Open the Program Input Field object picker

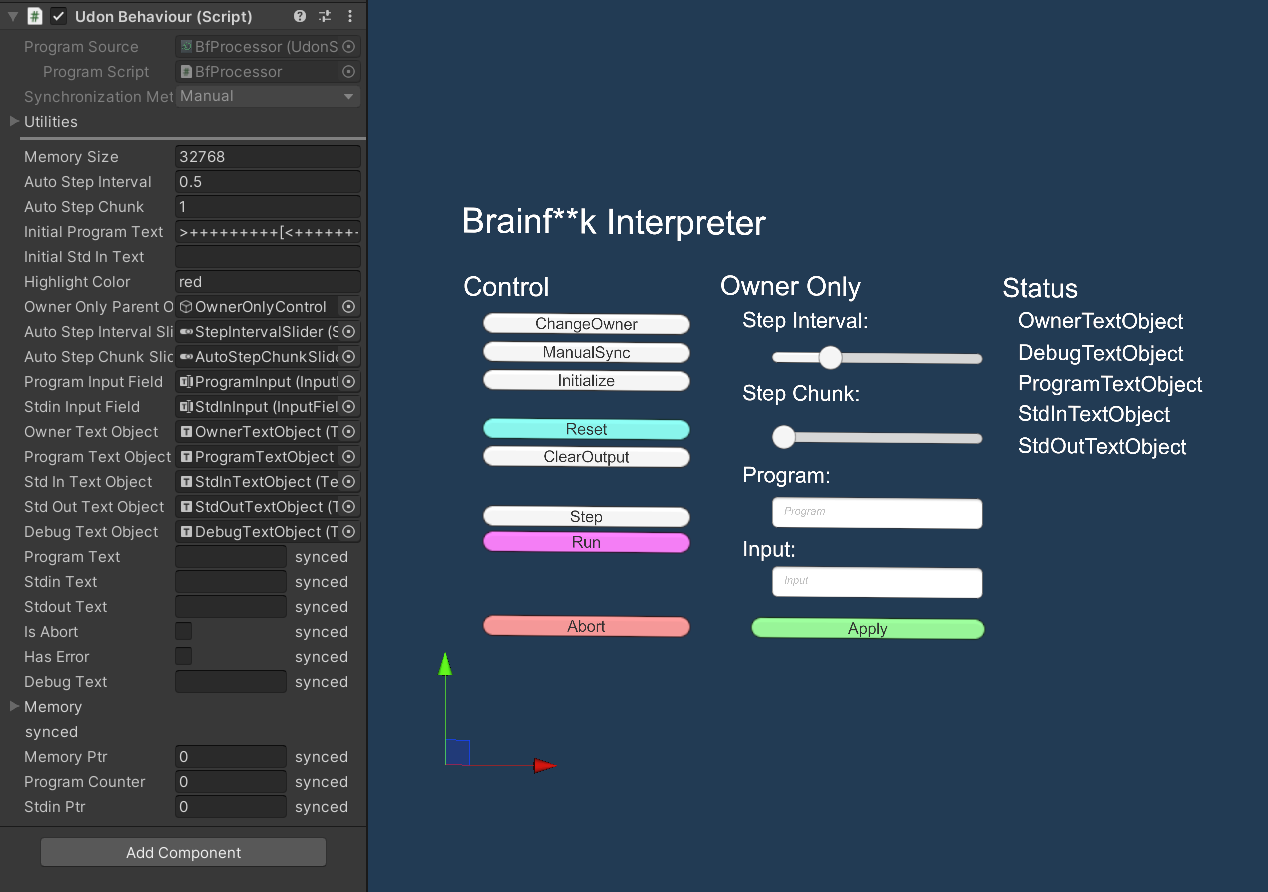pos(349,381)
